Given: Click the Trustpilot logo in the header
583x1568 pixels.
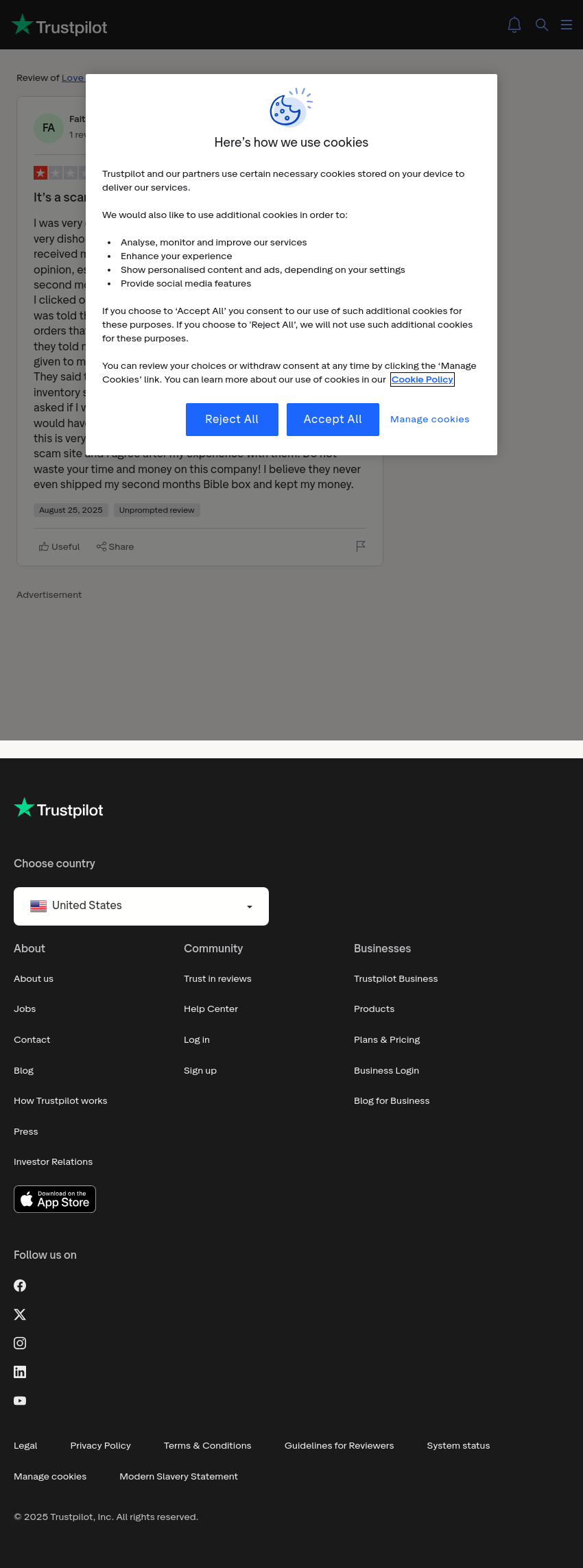Looking at the screenshot, I should 59,25.
